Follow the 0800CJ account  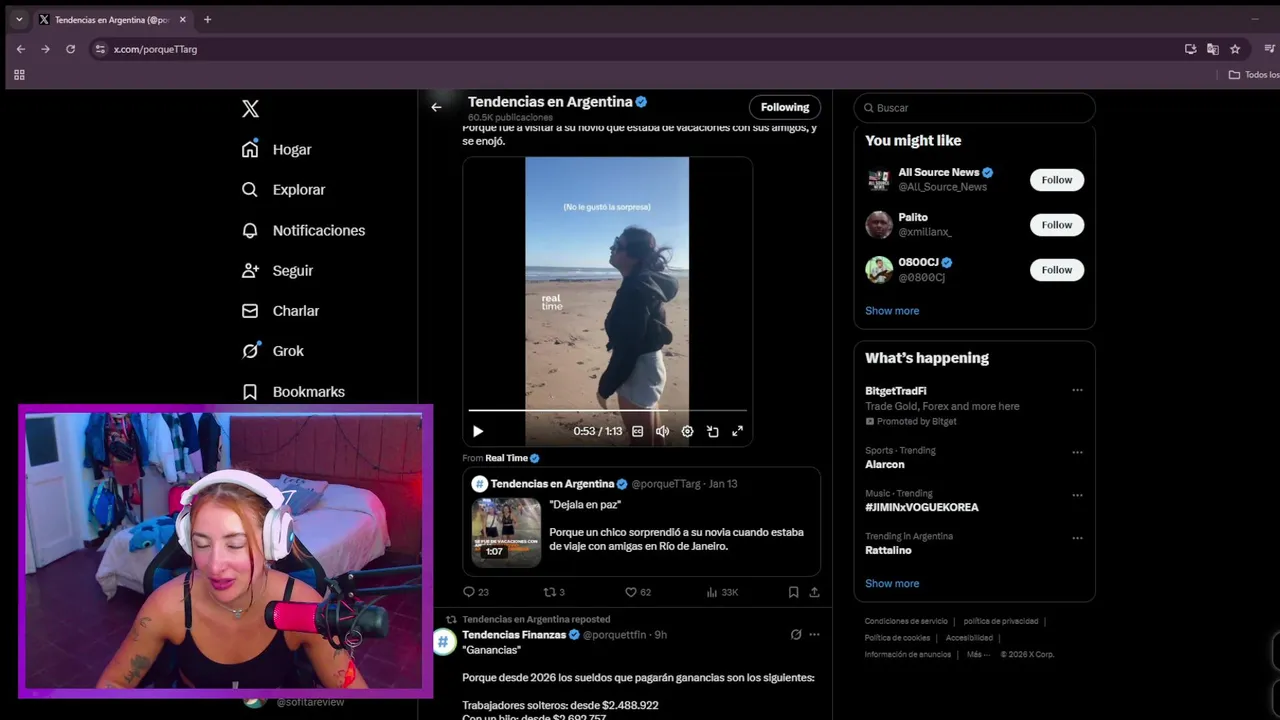pyautogui.click(x=1057, y=270)
